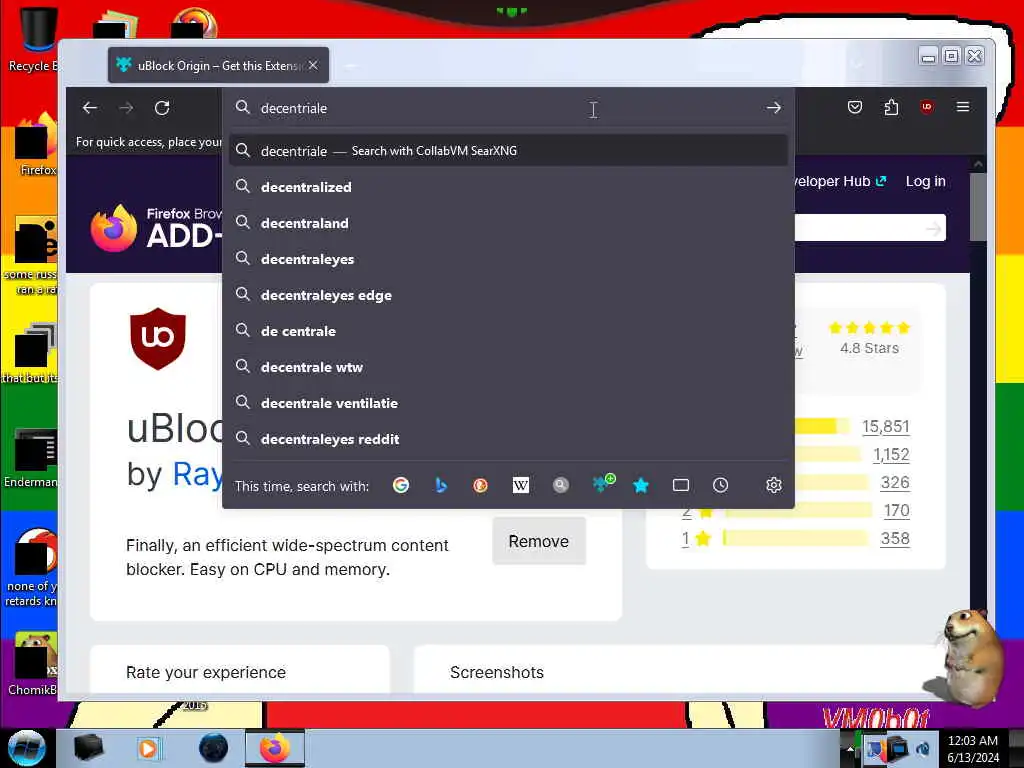This screenshot has width=1024, height=768.
Task: Open the 326 reviews count link
Action: [x=895, y=483]
